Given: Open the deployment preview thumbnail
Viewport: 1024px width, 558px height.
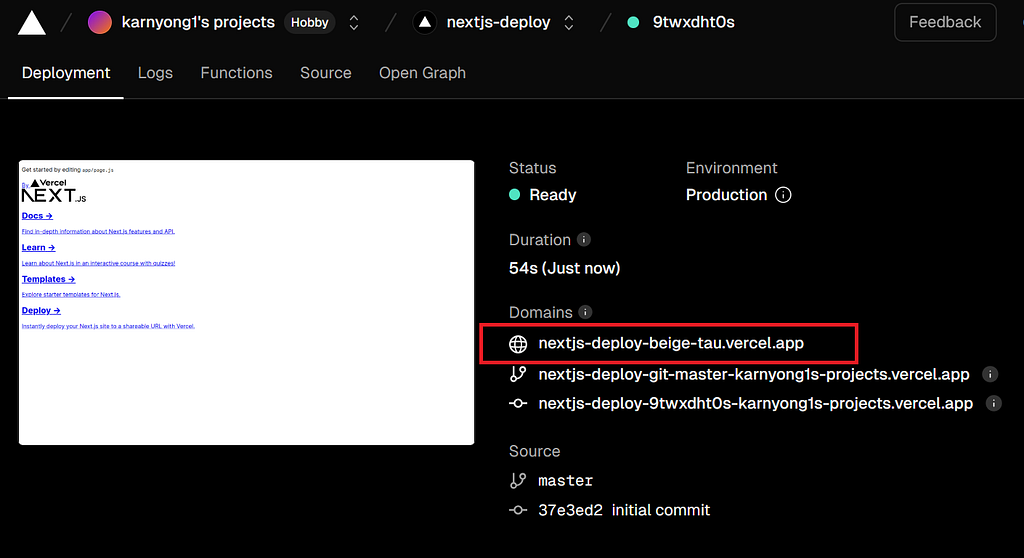Looking at the screenshot, I should point(246,303).
